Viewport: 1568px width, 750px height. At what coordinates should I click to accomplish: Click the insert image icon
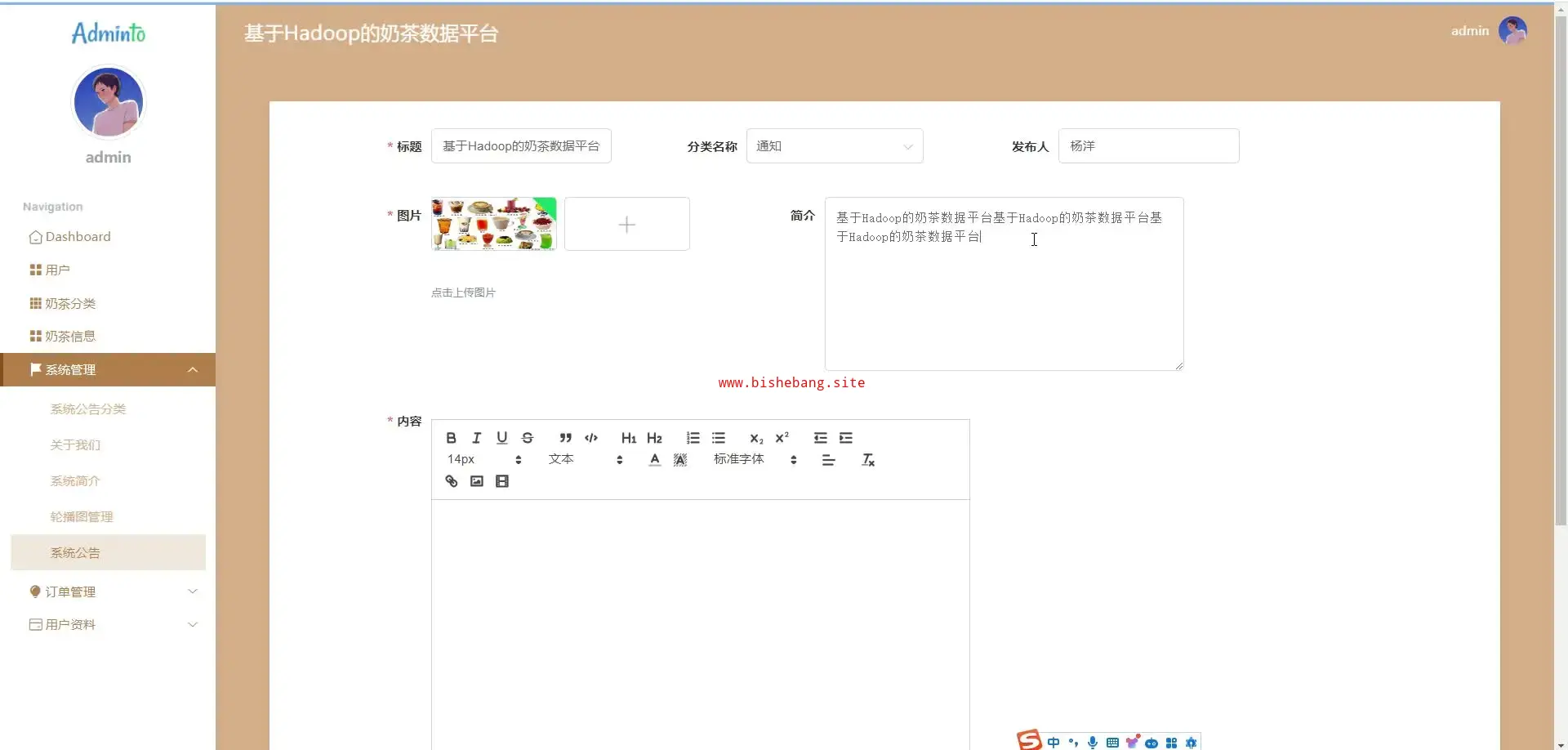click(x=477, y=481)
